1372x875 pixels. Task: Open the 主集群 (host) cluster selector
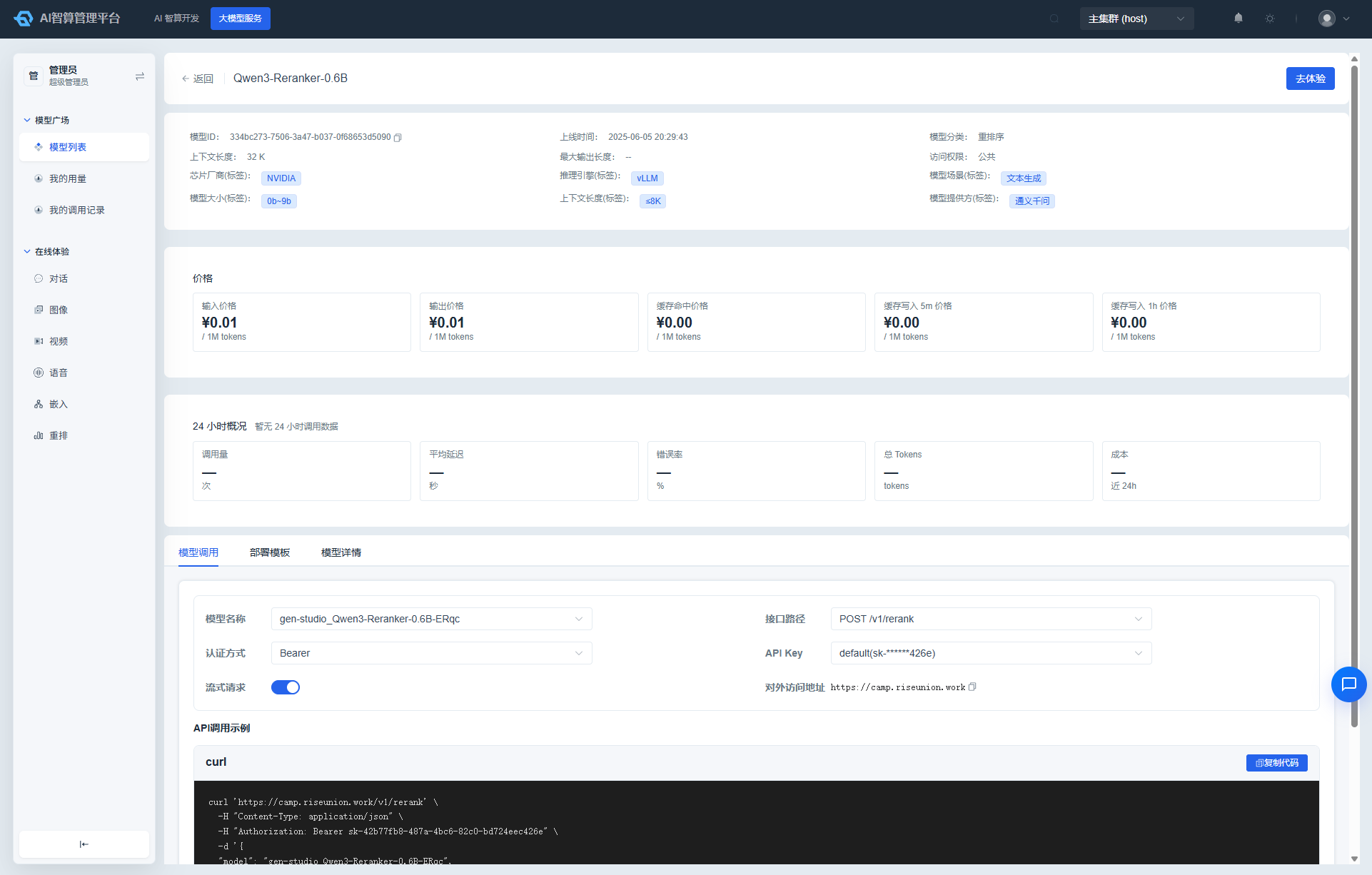1136,19
